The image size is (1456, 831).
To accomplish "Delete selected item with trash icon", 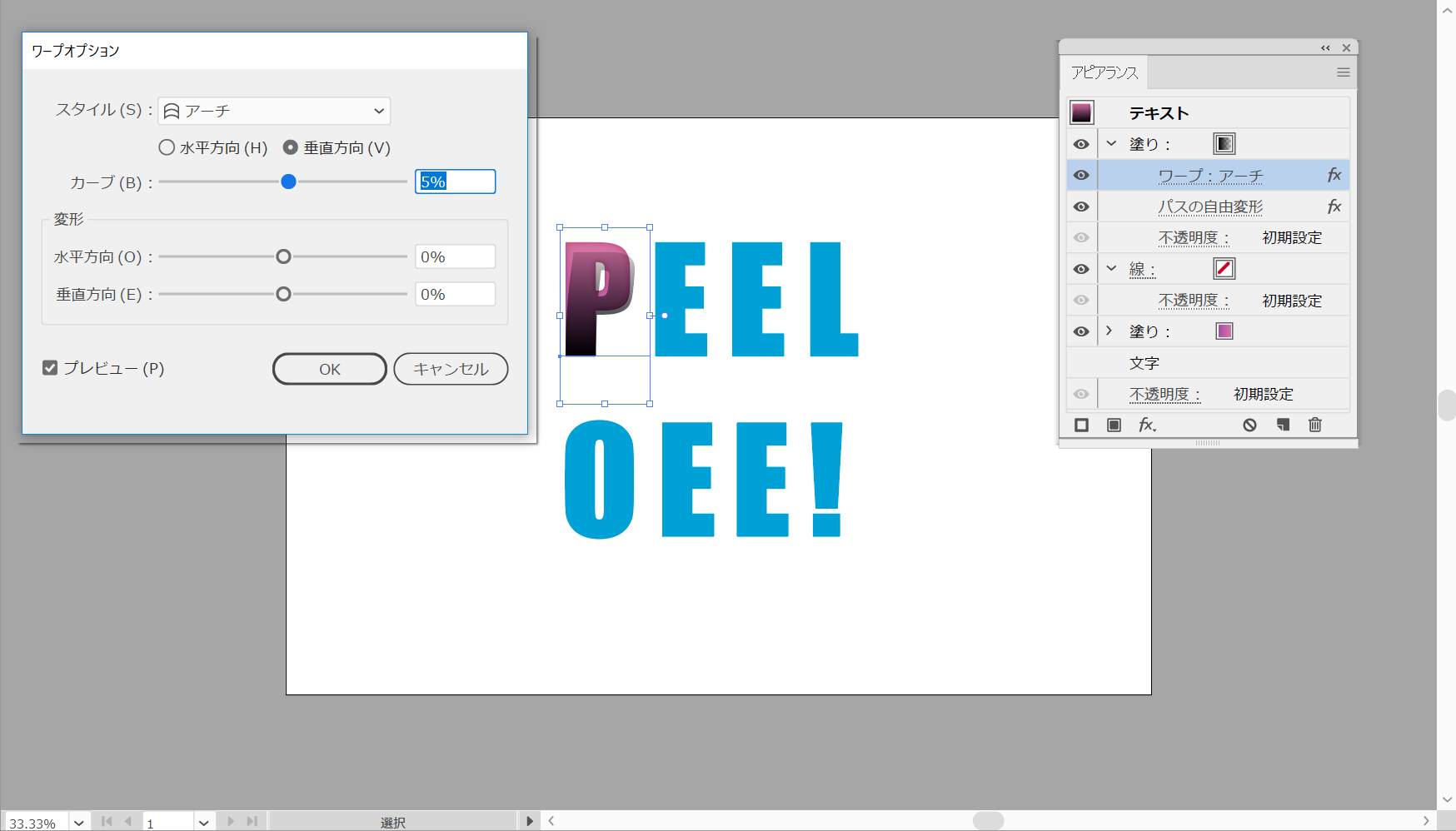I will pyautogui.click(x=1315, y=425).
